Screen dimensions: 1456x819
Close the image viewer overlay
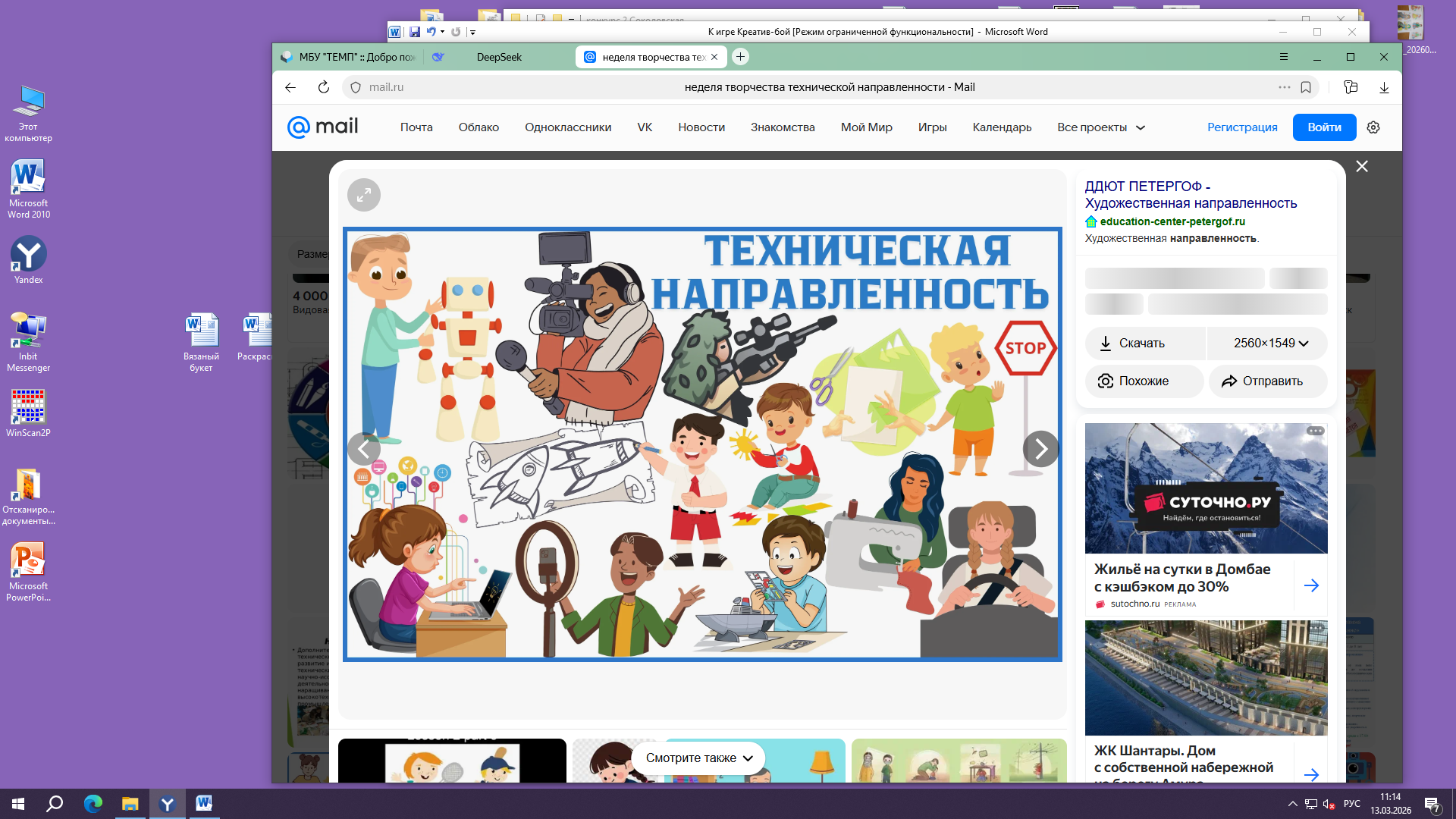coord(1362,166)
